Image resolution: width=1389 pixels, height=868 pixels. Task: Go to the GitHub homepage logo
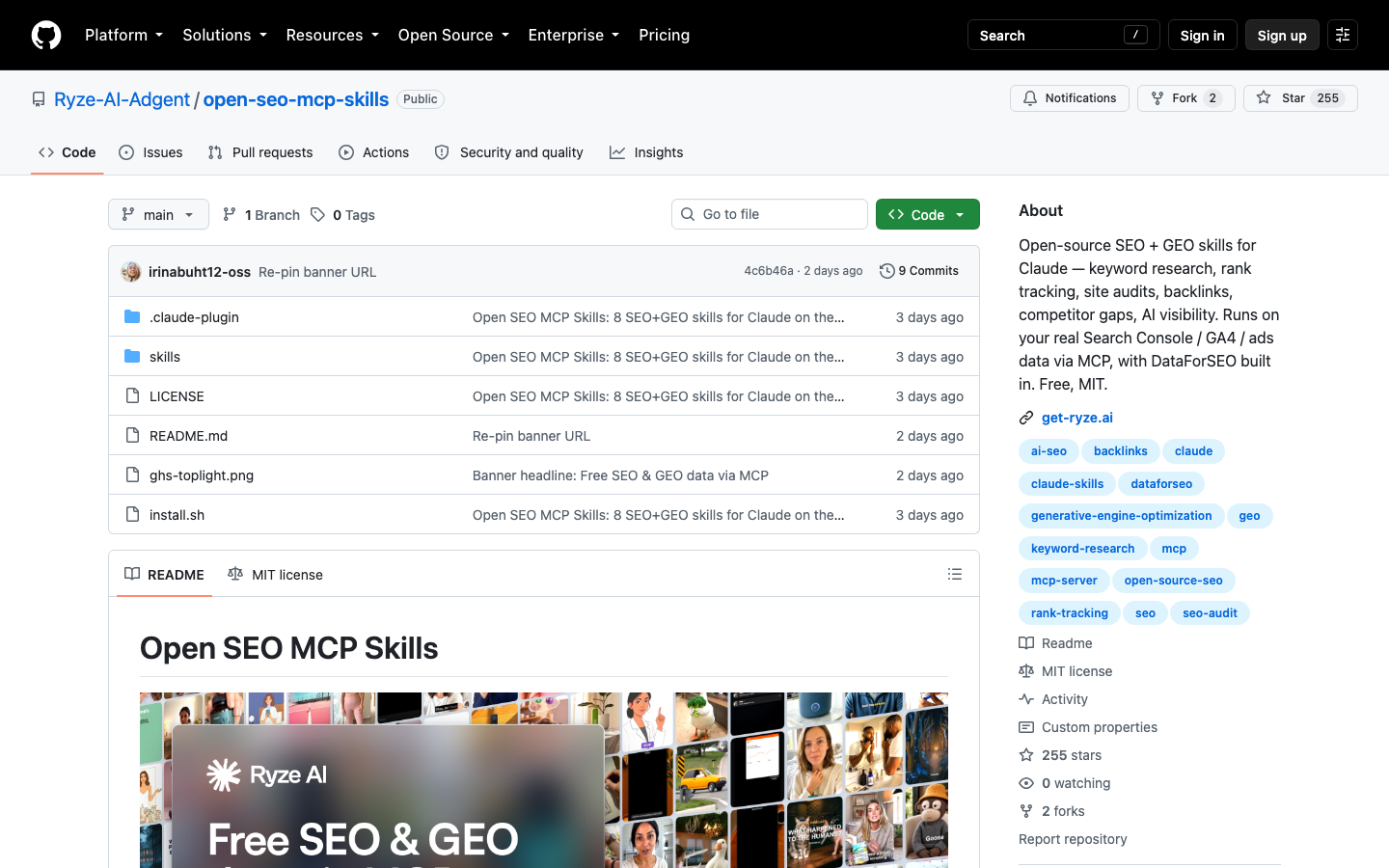click(x=46, y=35)
